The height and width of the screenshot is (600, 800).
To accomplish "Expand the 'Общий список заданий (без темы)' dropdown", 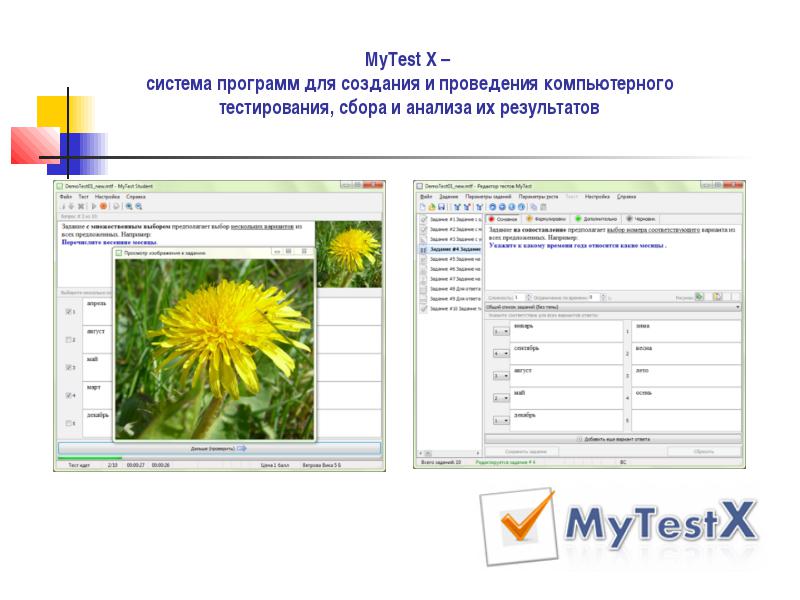I will tap(613, 307).
